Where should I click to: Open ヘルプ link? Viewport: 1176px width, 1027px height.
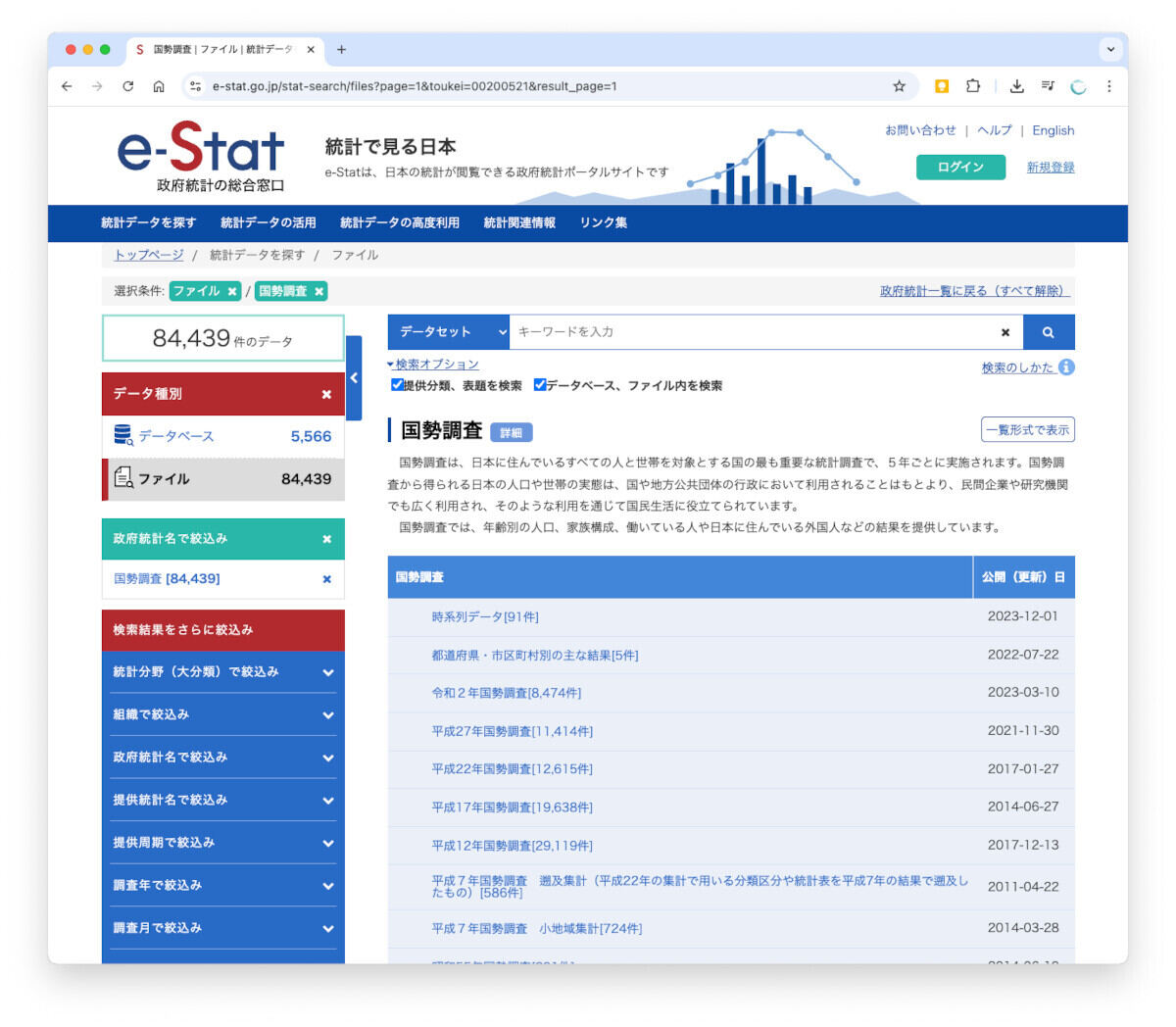point(994,130)
